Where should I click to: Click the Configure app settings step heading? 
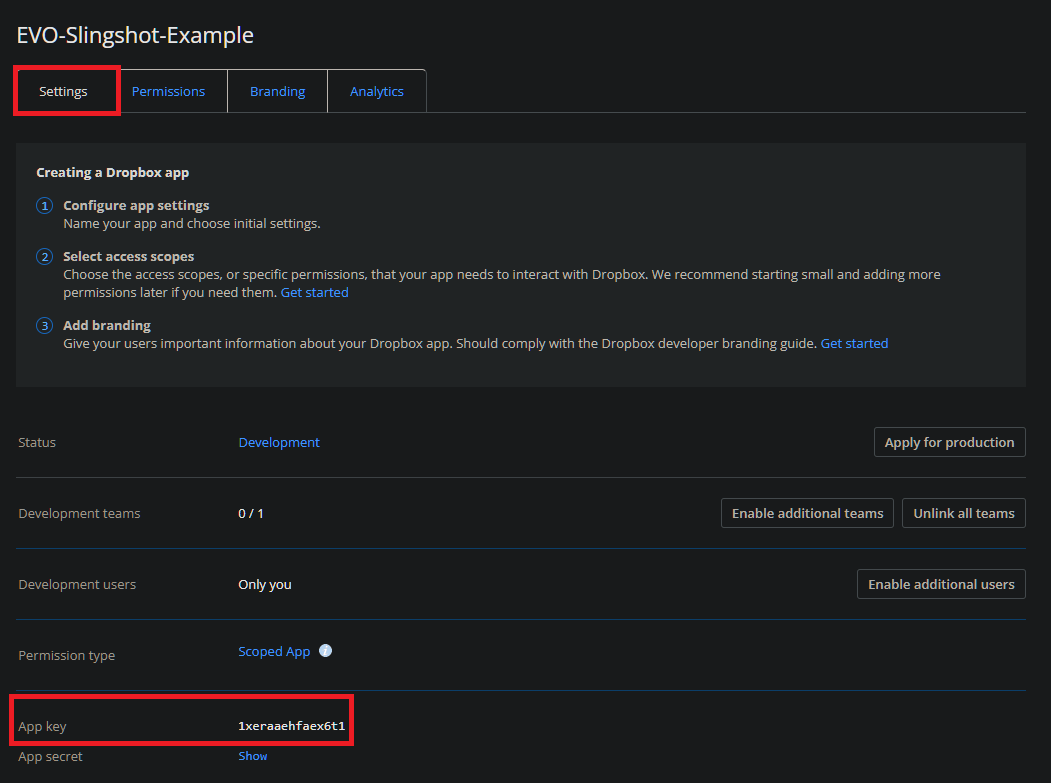[x=136, y=205]
